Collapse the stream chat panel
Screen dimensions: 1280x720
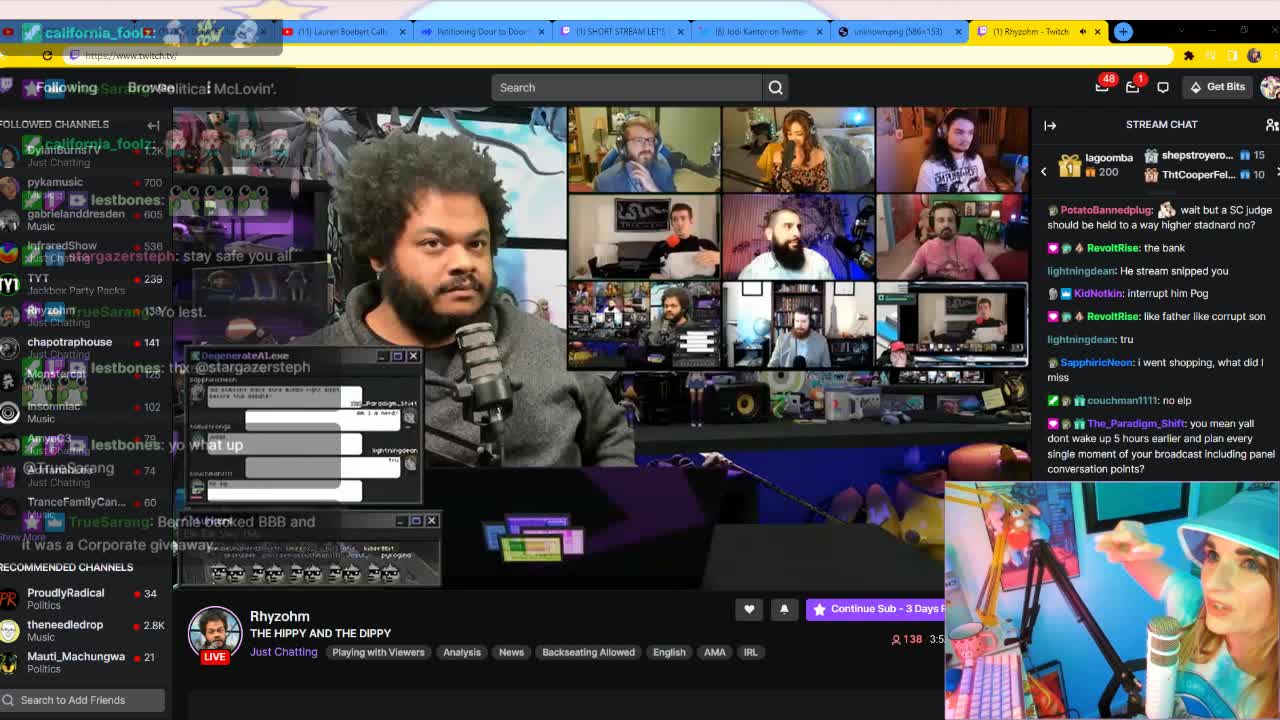click(x=1050, y=125)
